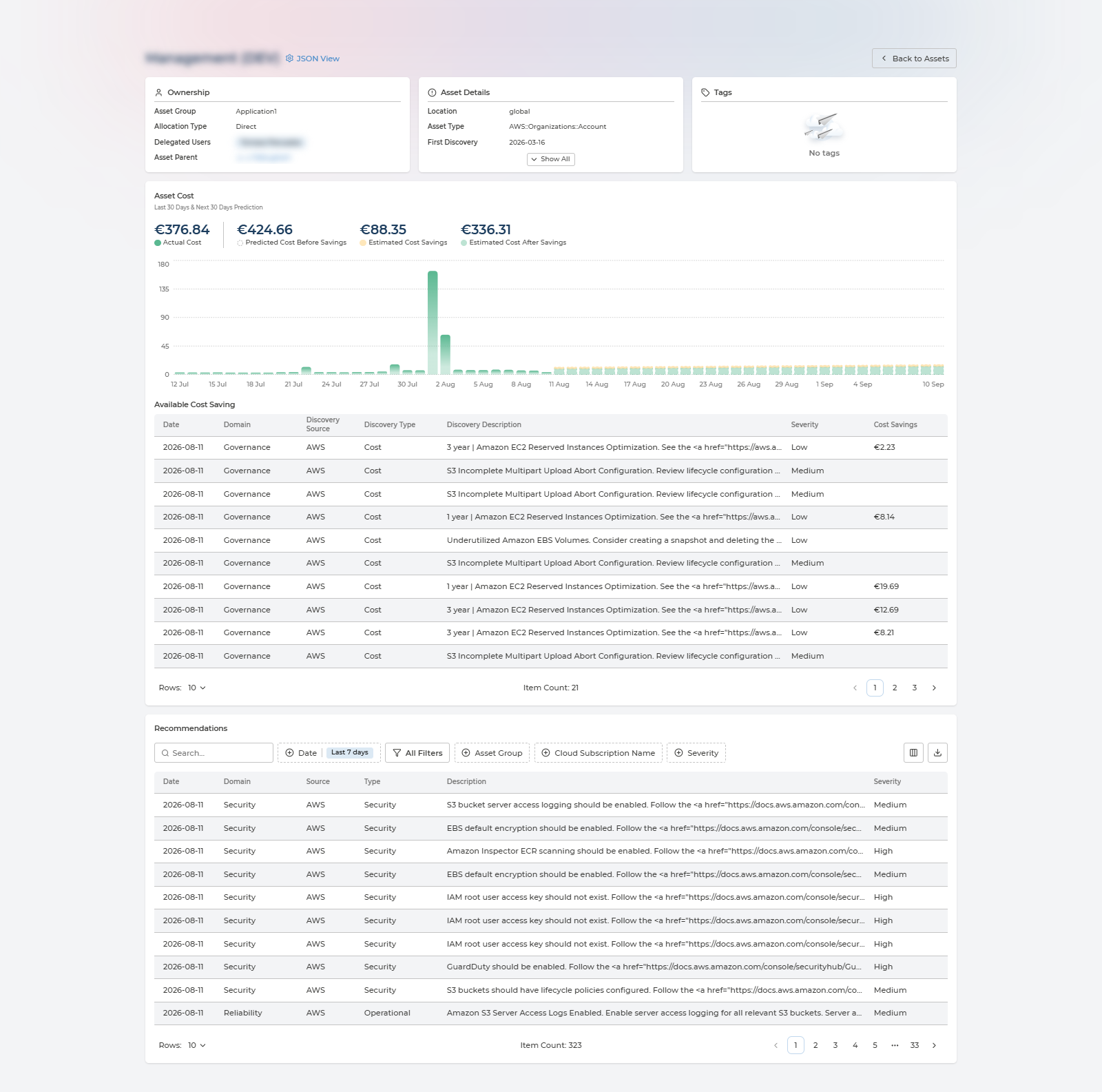Click the Last 7 days chip

(x=350, y=752)
